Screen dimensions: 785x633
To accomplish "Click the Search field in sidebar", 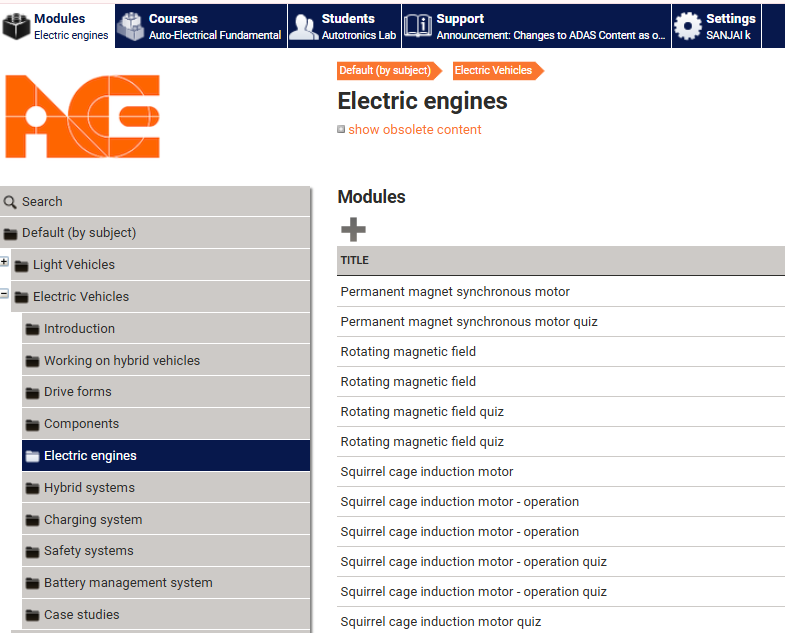I will 155,202.
